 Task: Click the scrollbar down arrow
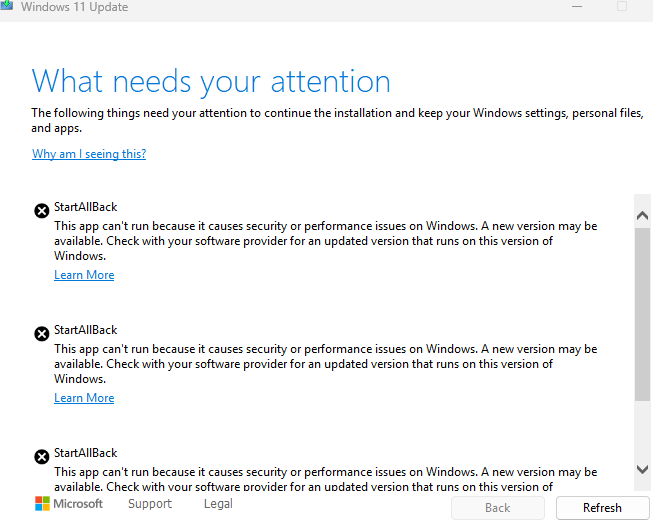pos(642,469)
